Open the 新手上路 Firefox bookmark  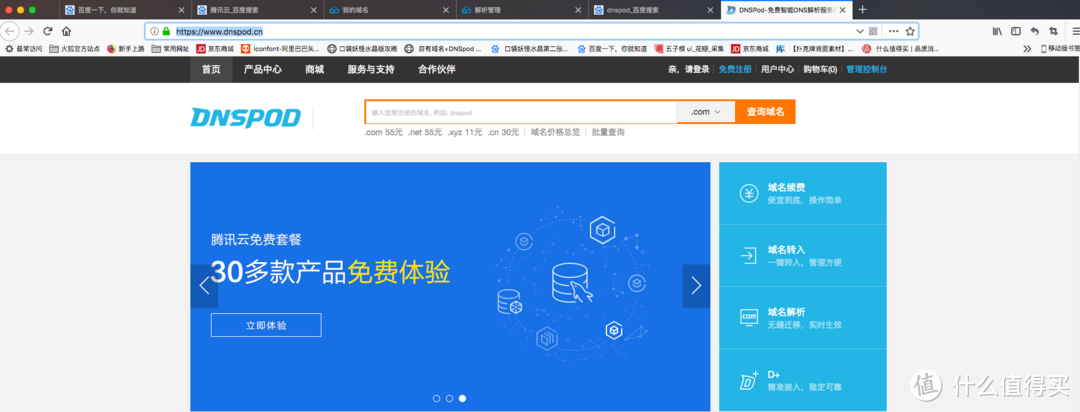click(x=125, y=49)
